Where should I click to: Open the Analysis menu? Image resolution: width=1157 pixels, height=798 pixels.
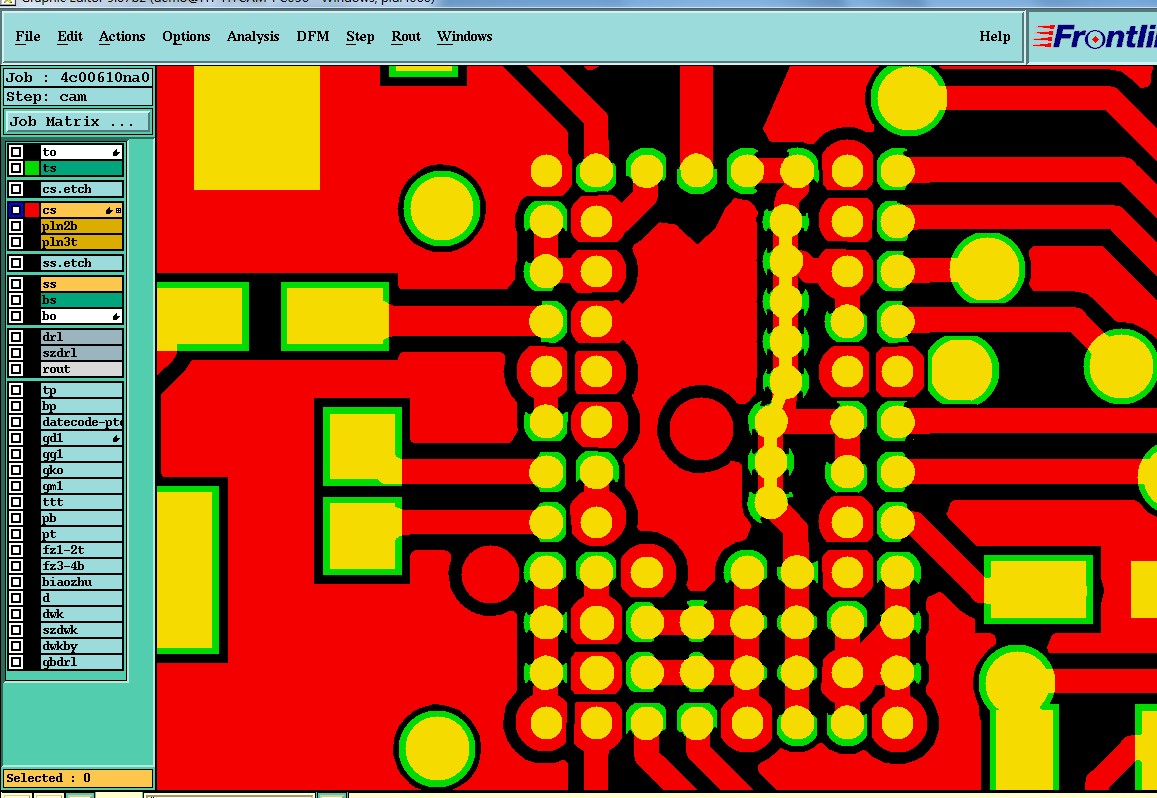tap(252, 36)
